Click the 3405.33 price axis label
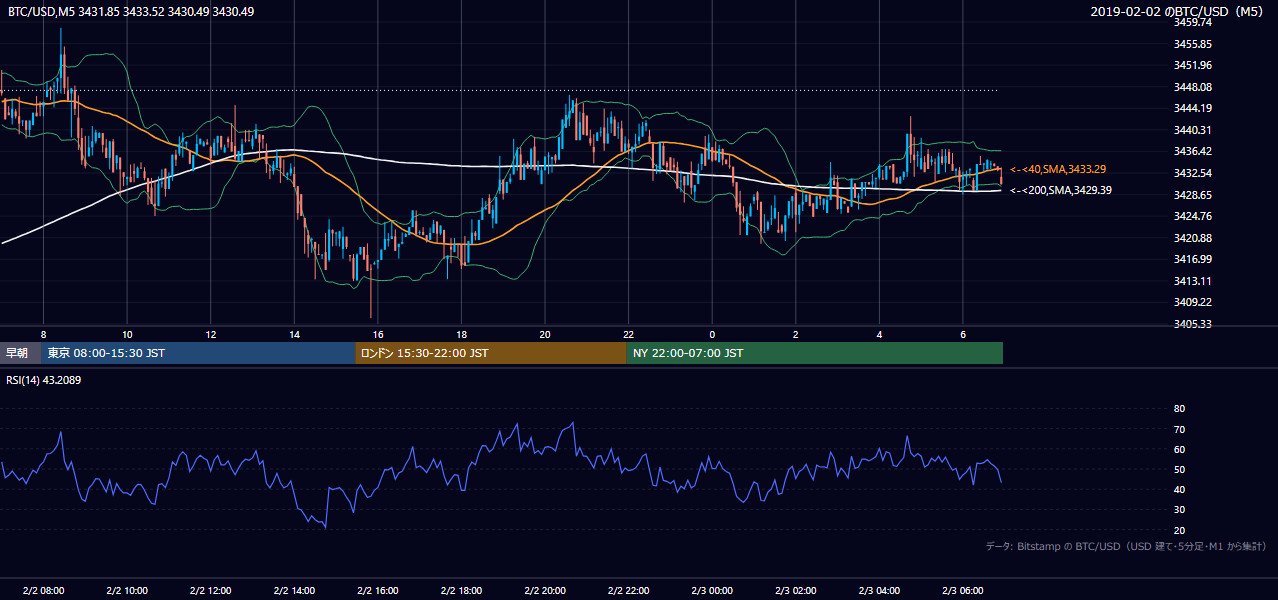Viewport: 1278px width, 600px height. tap(1192, 324)
